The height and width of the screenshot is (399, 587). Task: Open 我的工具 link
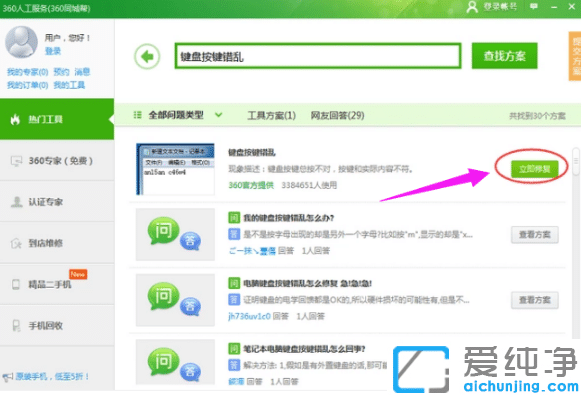[69, 85]
